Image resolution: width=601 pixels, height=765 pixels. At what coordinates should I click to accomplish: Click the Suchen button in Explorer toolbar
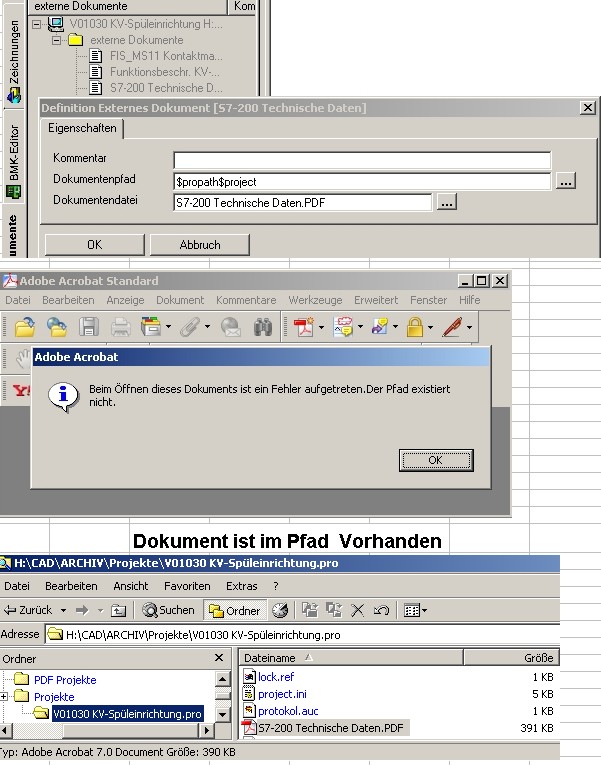[x=168, y=610]
